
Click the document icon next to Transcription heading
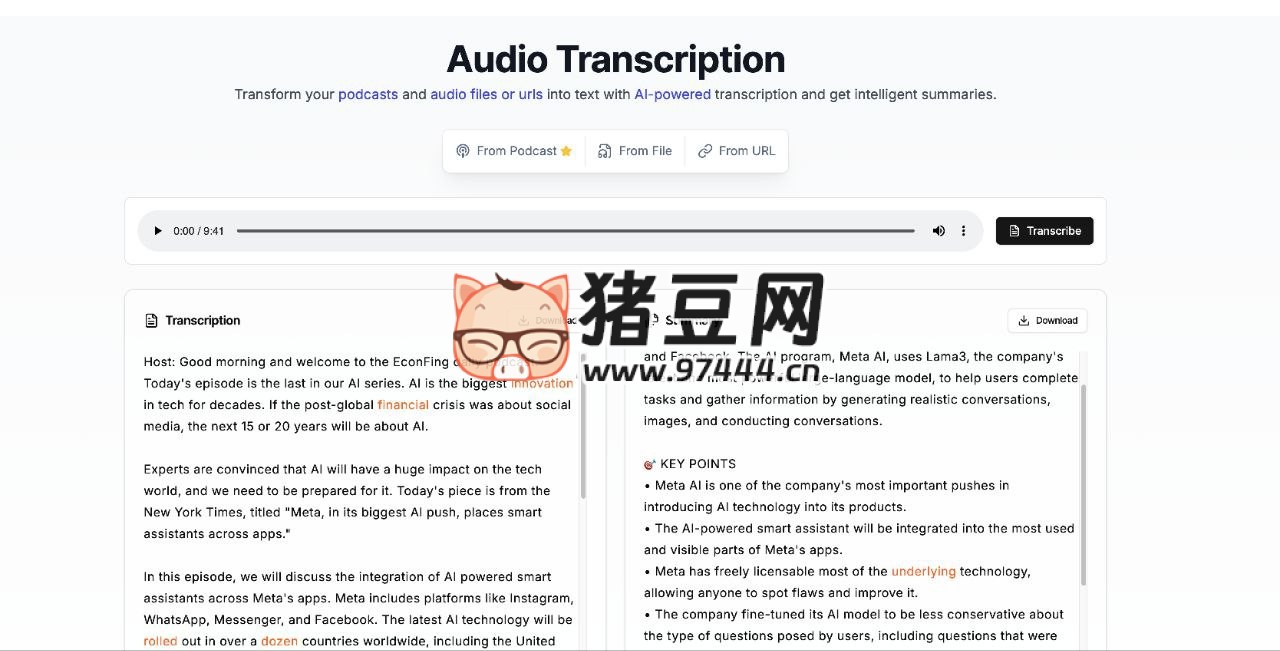tap(150, 320)
